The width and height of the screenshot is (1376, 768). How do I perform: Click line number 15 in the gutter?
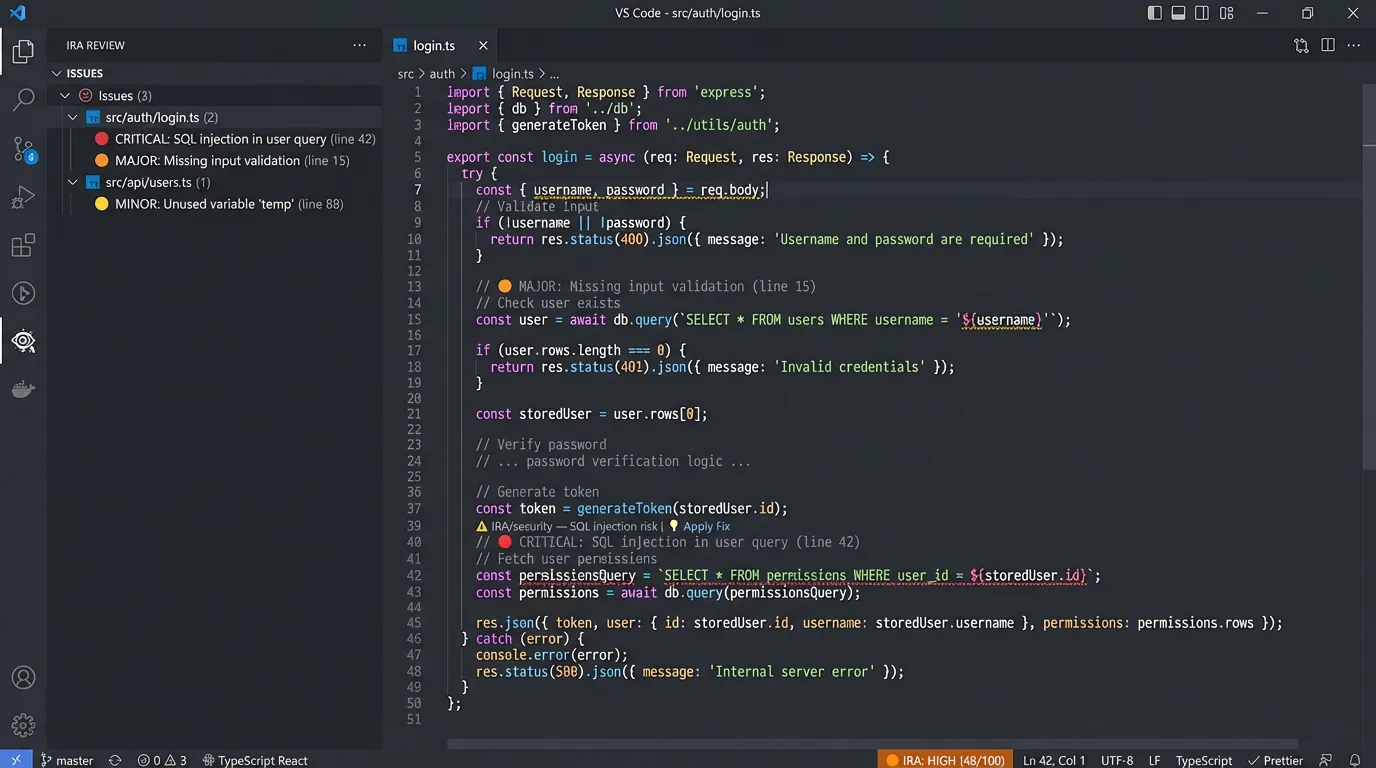413,319
